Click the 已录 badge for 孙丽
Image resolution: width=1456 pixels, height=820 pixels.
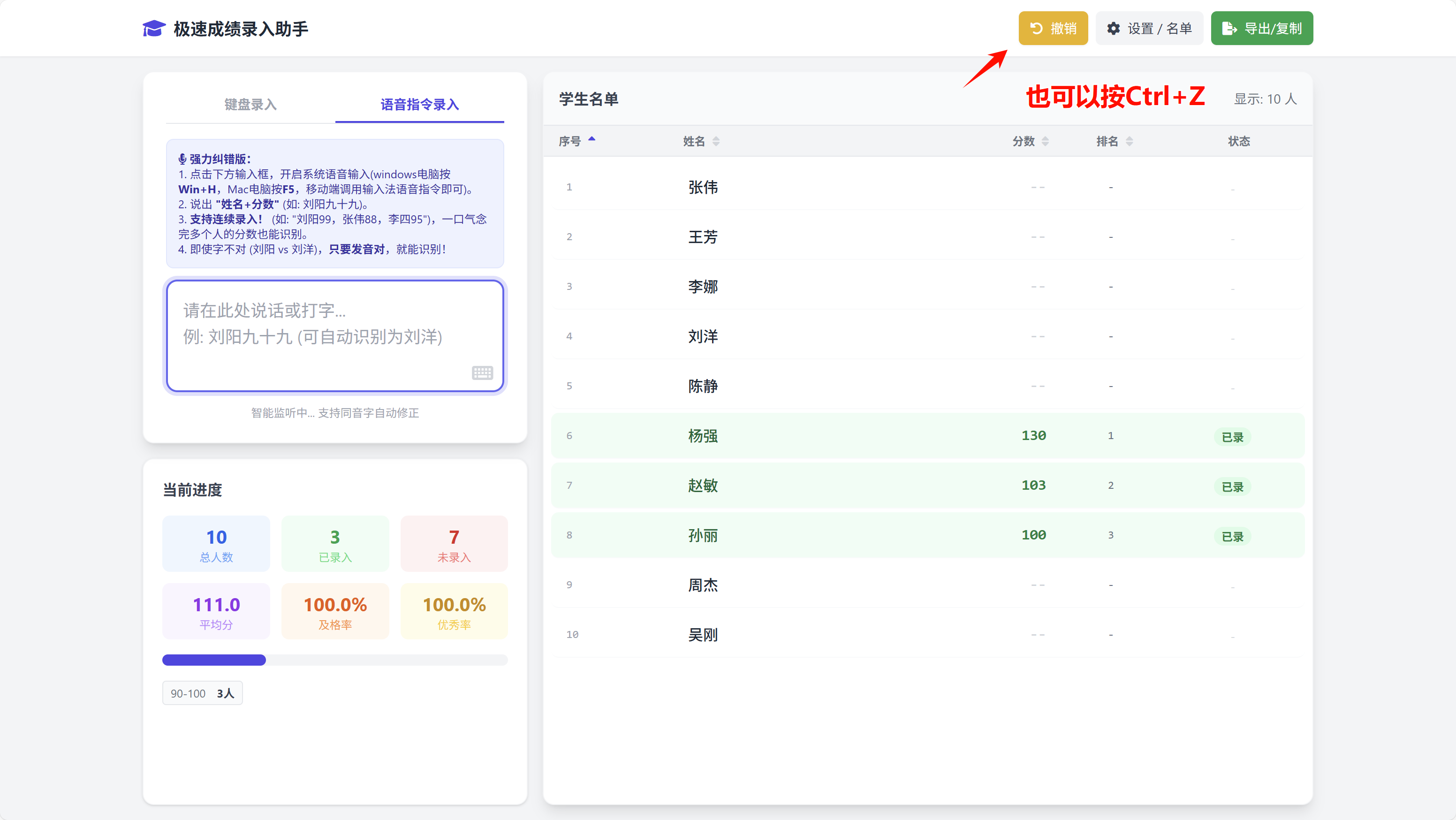(x=1232, y=536)
